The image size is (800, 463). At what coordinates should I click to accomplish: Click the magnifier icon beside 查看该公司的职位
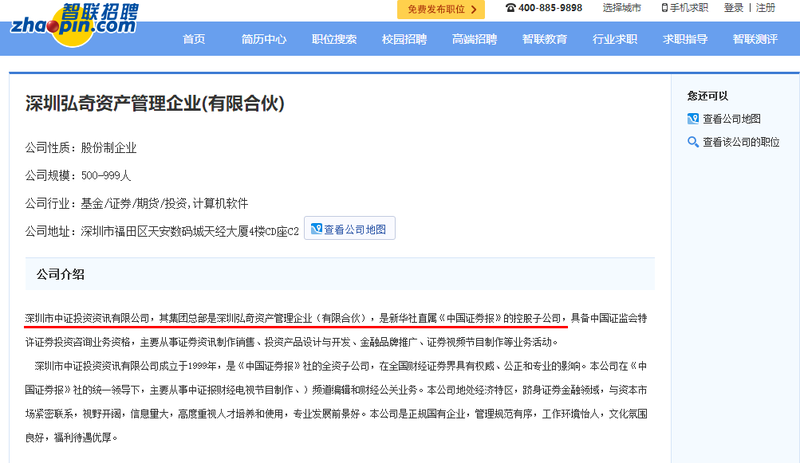693,142
